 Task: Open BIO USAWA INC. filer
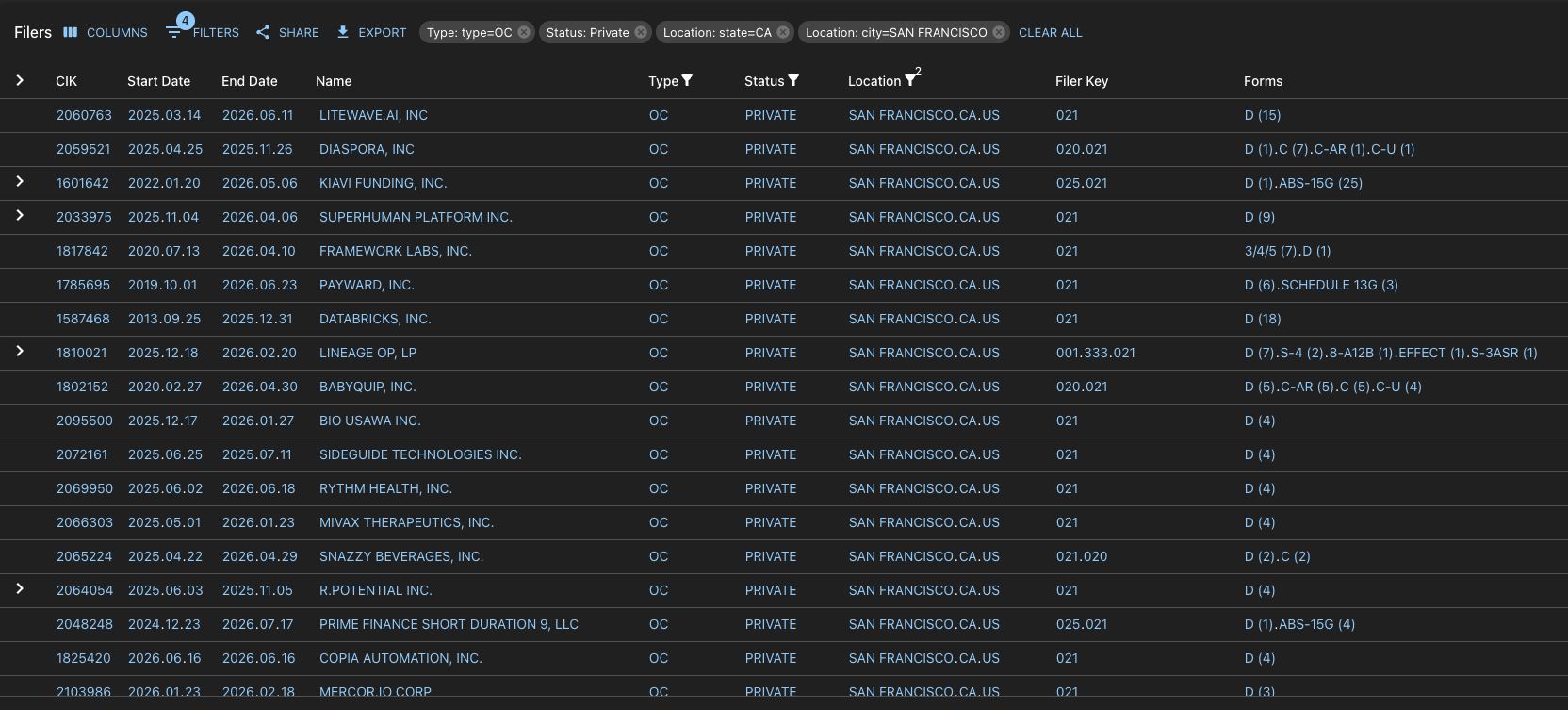click(x=369, y=421)
